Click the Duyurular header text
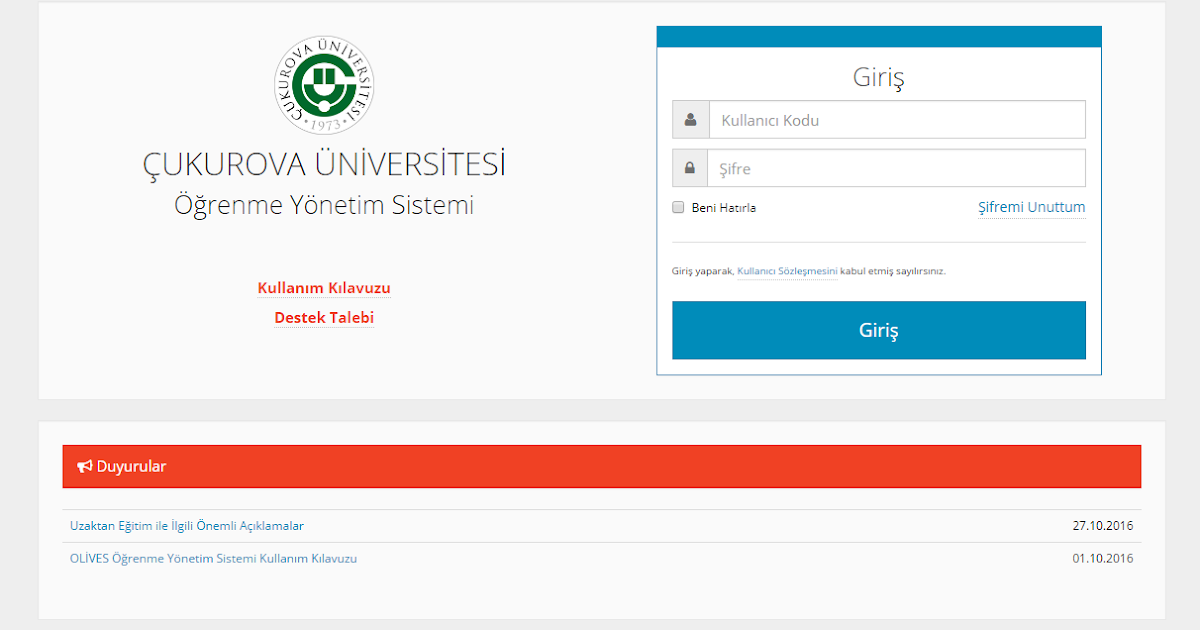Screen dimensions: 1200x630 [131, 466]
